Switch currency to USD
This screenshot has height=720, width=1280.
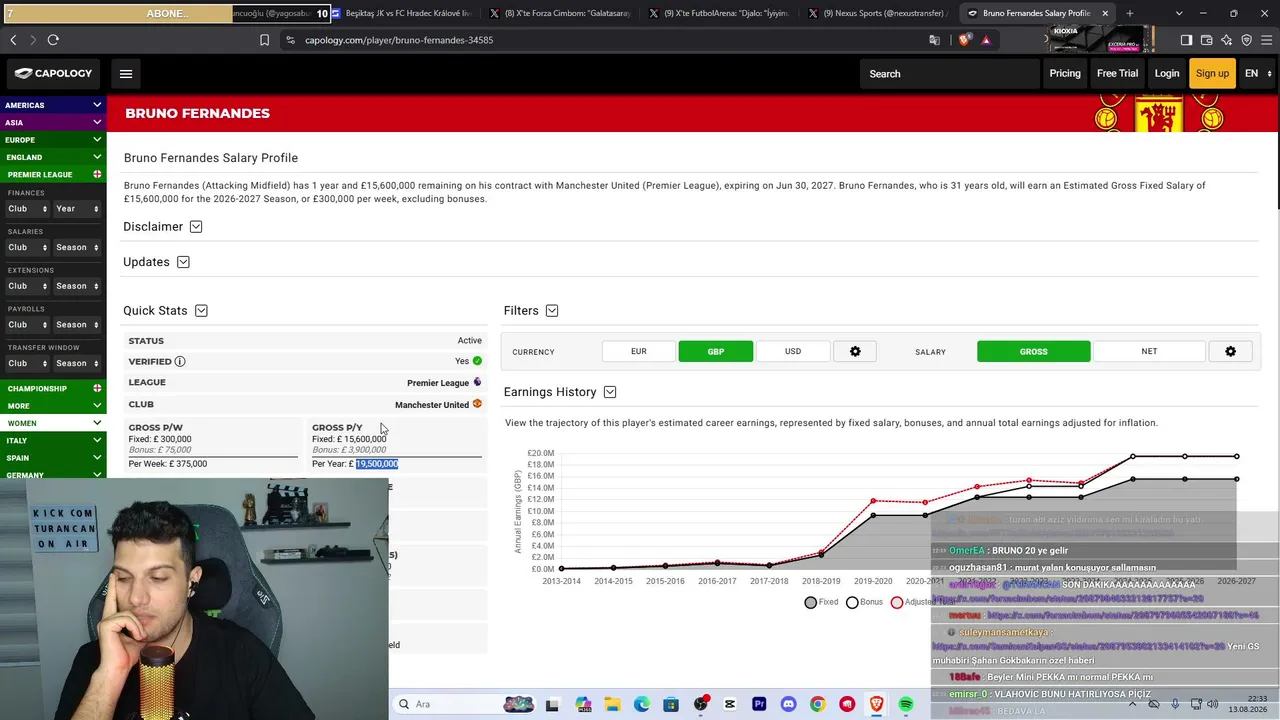click(793, 352)
